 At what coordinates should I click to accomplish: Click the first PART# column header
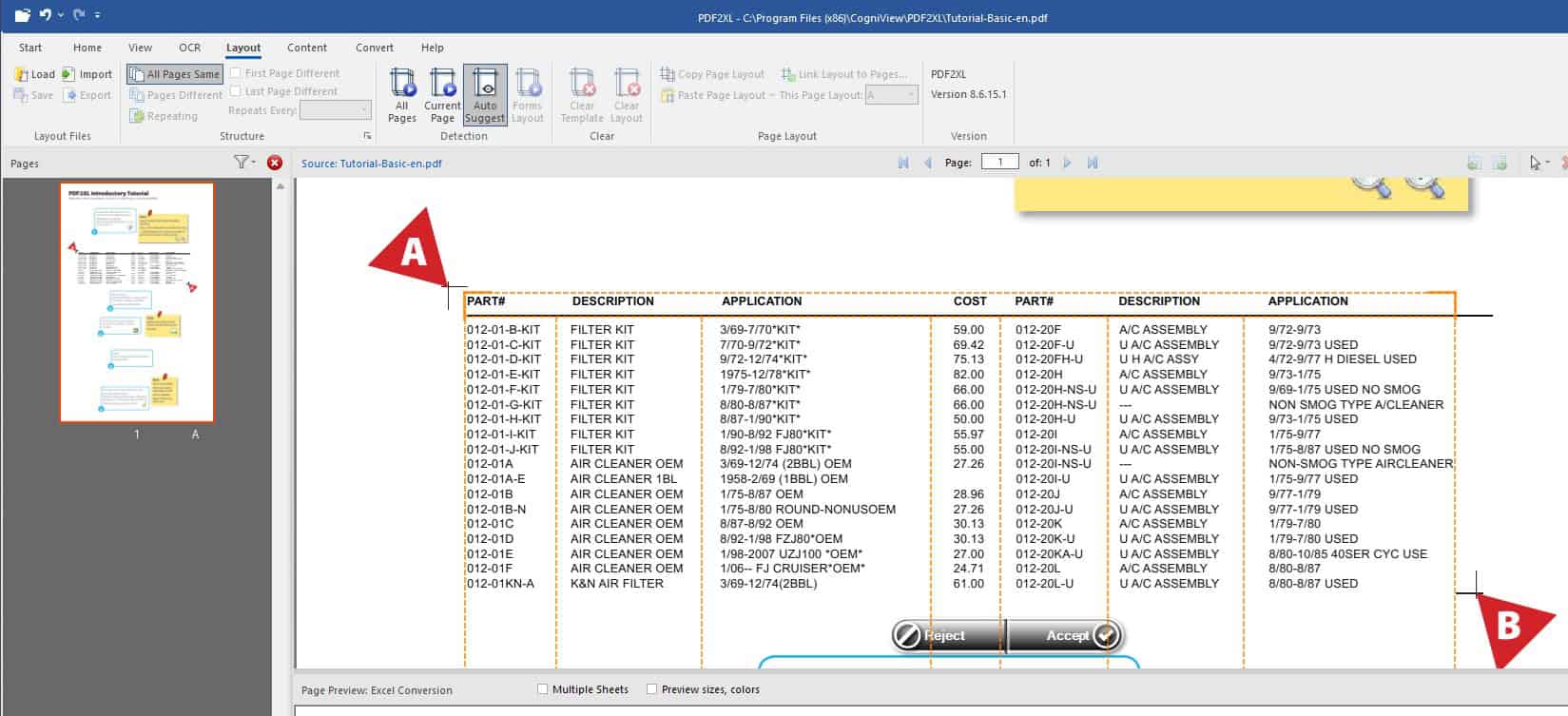pyautogui.click(x=486, y=301)
